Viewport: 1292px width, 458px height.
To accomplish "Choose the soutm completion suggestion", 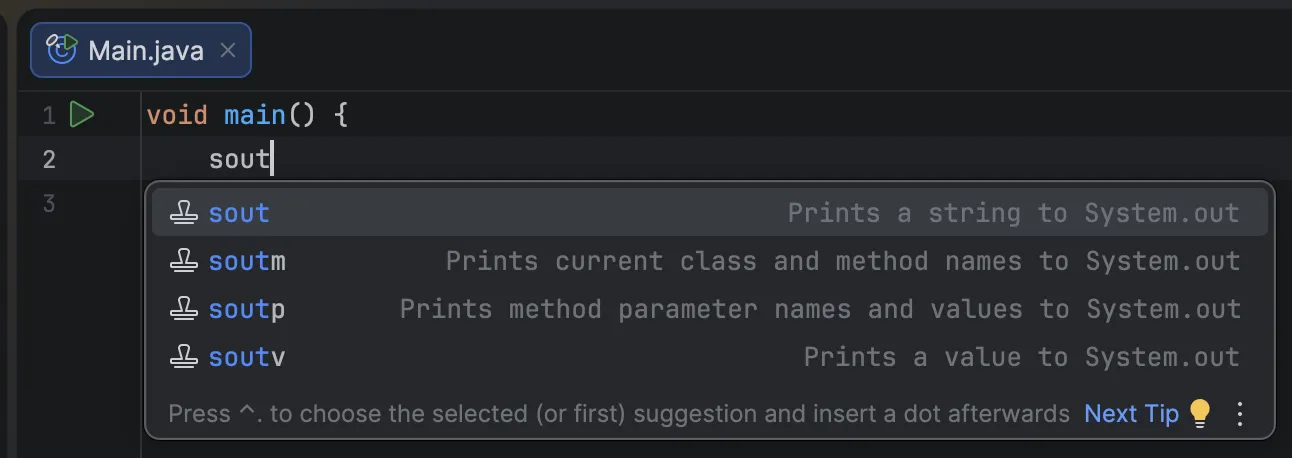I will [x=247, y=261].
